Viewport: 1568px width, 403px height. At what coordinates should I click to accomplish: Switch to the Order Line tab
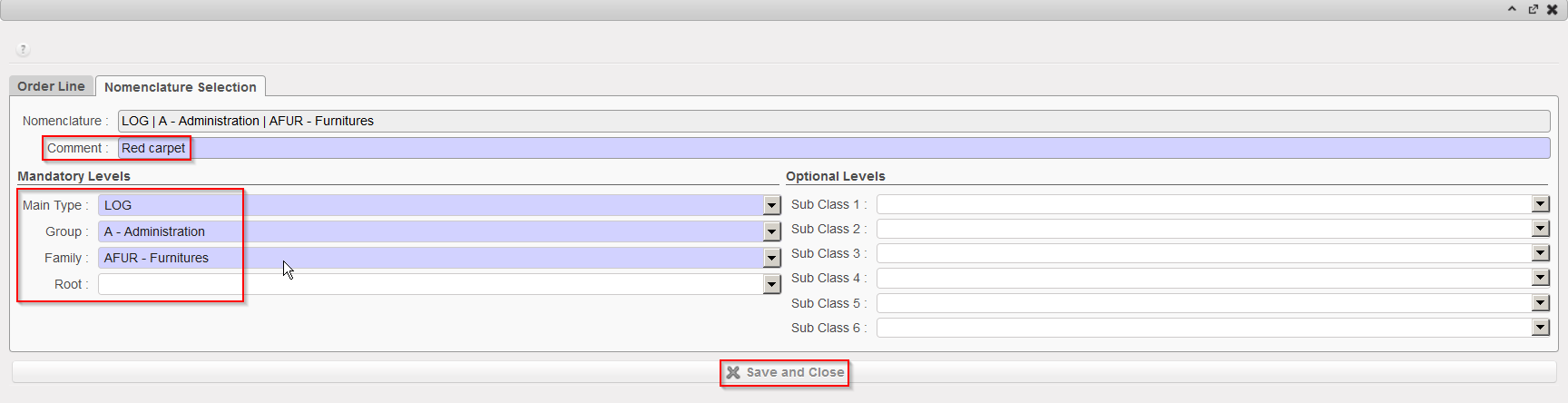pyautogui.click(x=51, y=86)
